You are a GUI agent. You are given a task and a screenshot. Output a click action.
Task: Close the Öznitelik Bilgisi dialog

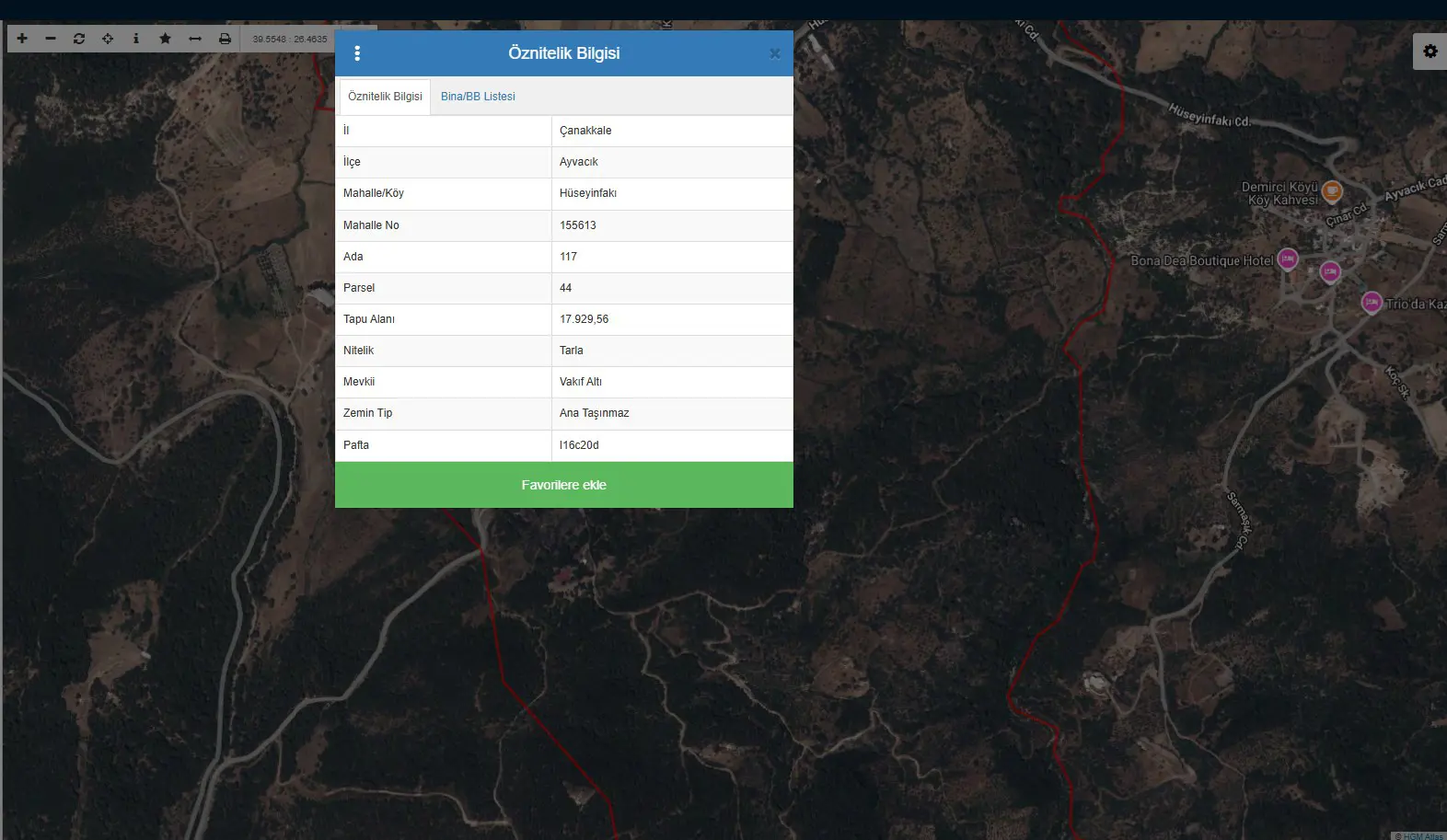pyautogui.click(x=775, y=54)
